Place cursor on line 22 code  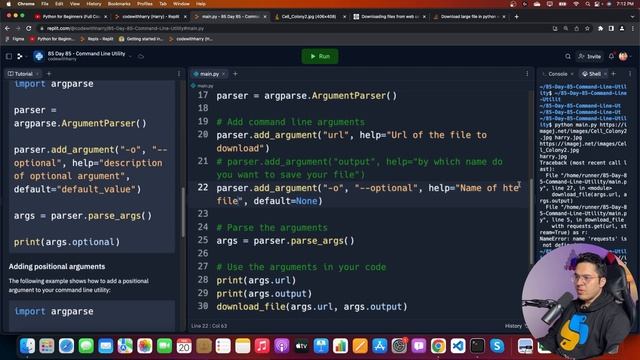click(367, 194)
